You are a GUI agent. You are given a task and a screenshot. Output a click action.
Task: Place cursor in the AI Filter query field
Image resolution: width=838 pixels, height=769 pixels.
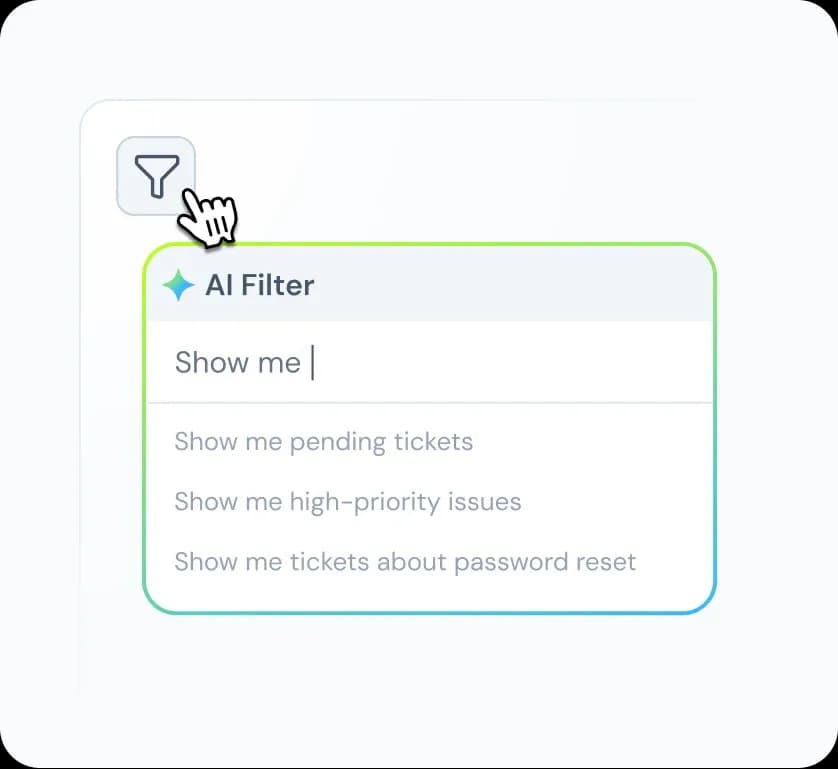(430, 362)
